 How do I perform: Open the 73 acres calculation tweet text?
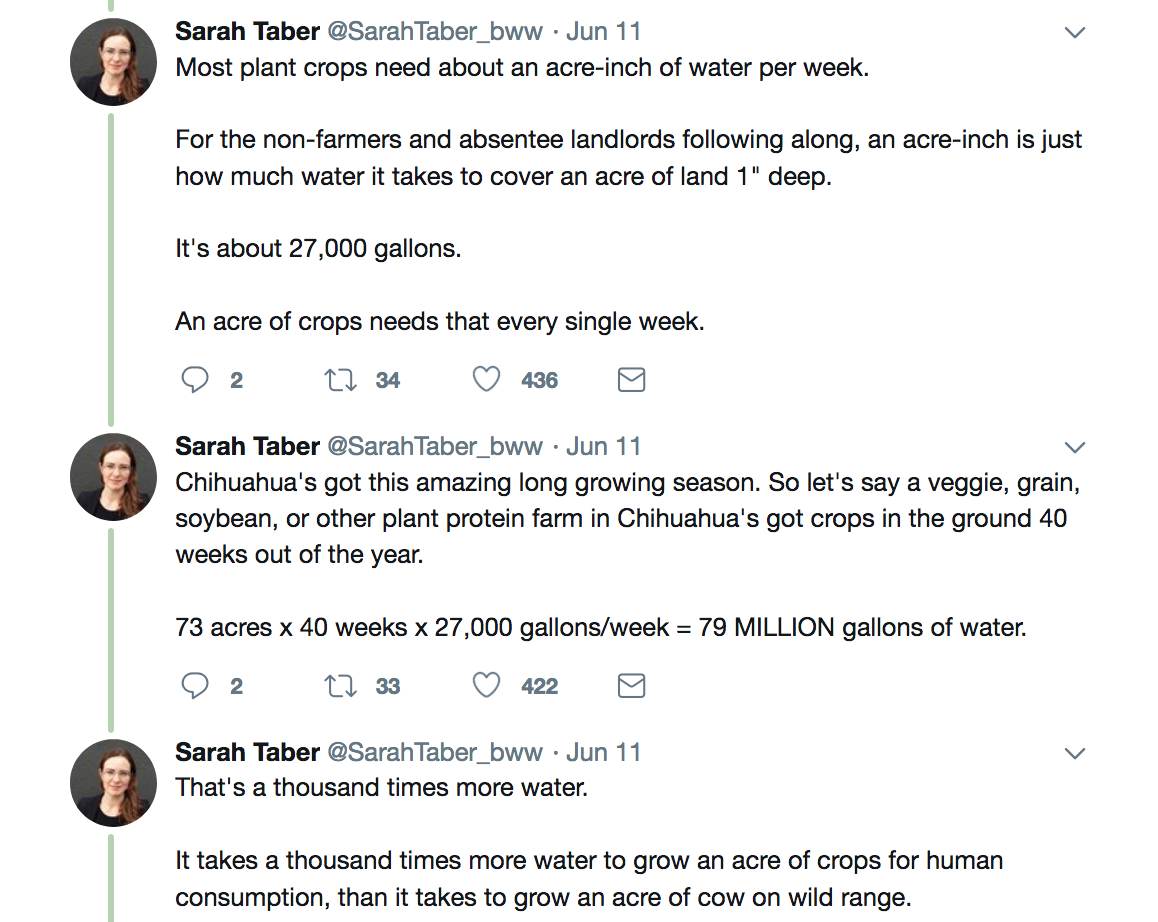600,628
